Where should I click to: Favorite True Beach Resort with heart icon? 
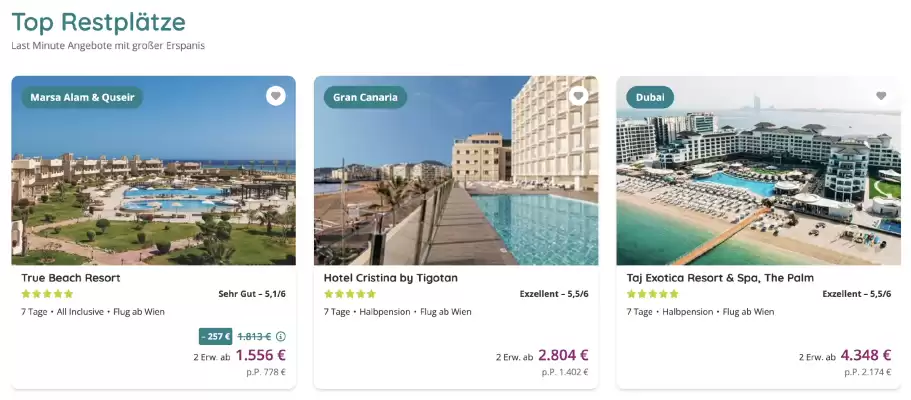pos(276,96)
